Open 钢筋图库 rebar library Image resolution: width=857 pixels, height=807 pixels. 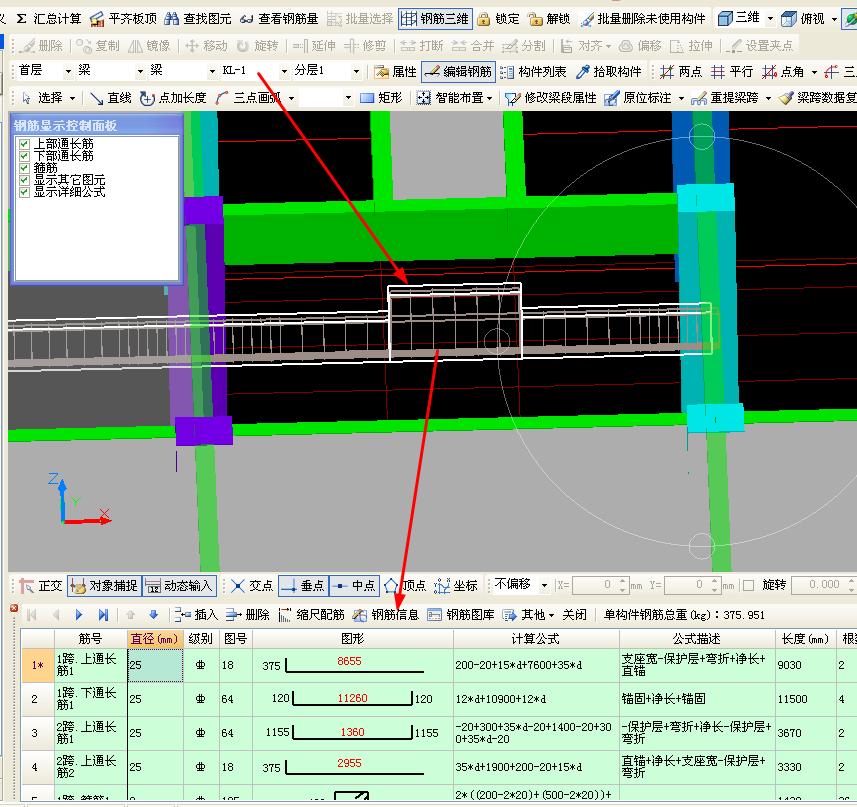pos(461,615)
